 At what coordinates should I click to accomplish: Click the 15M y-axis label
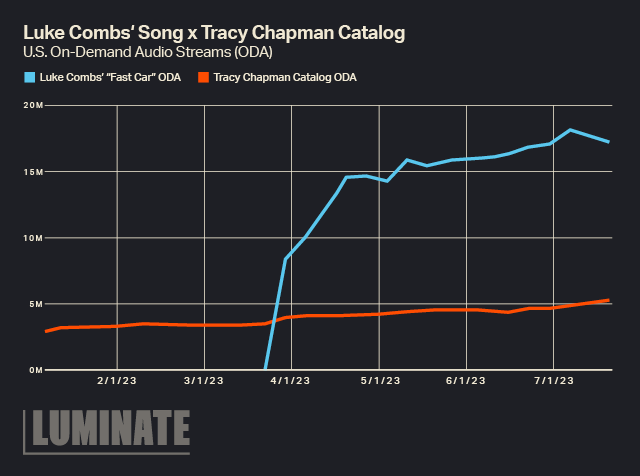[33, 172]
